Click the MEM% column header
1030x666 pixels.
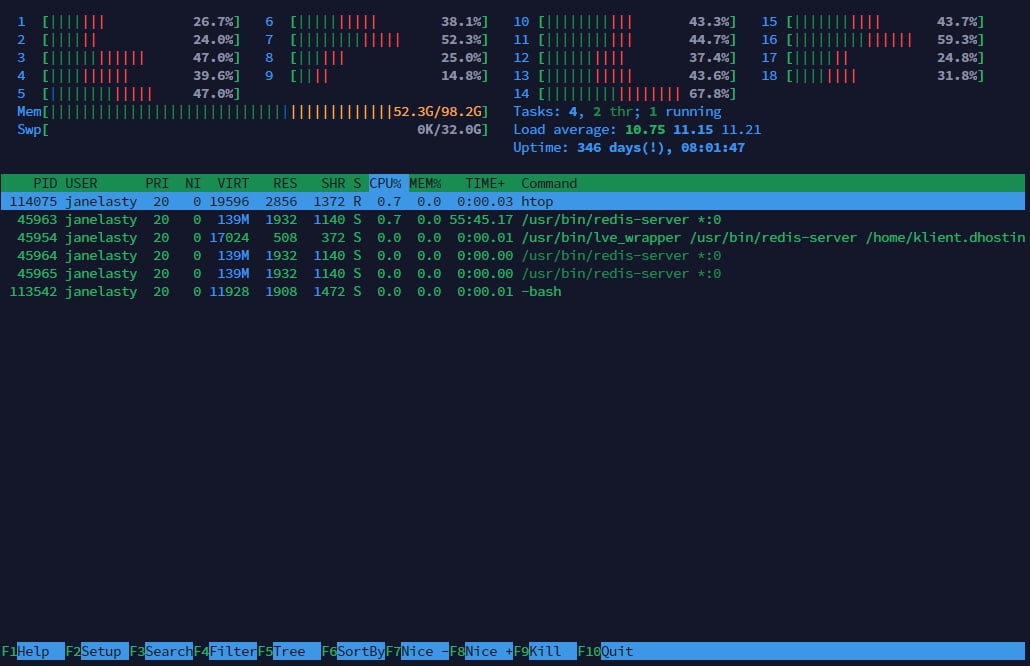tap(425, 183)
